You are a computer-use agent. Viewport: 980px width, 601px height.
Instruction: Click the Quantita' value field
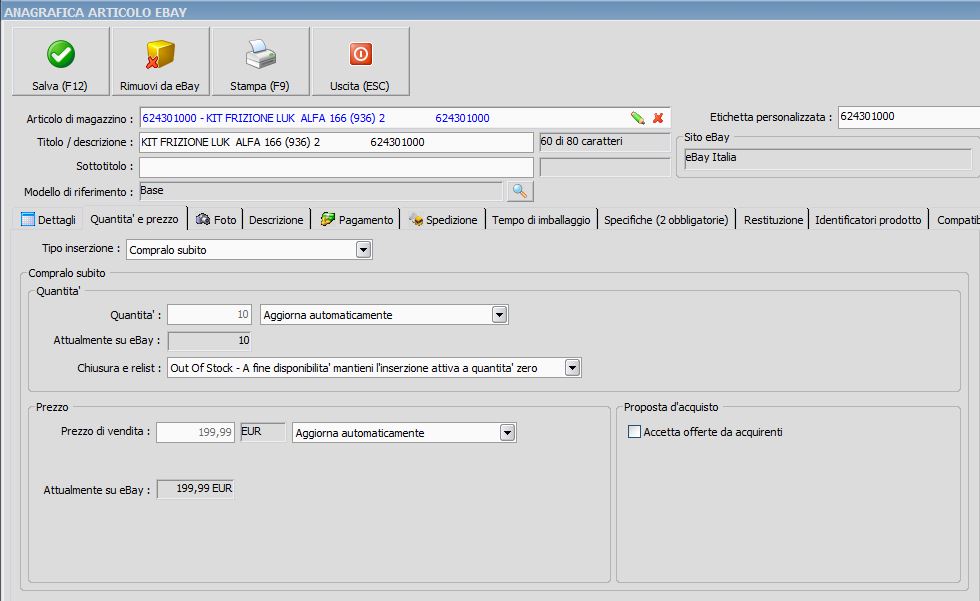[209, 315]
